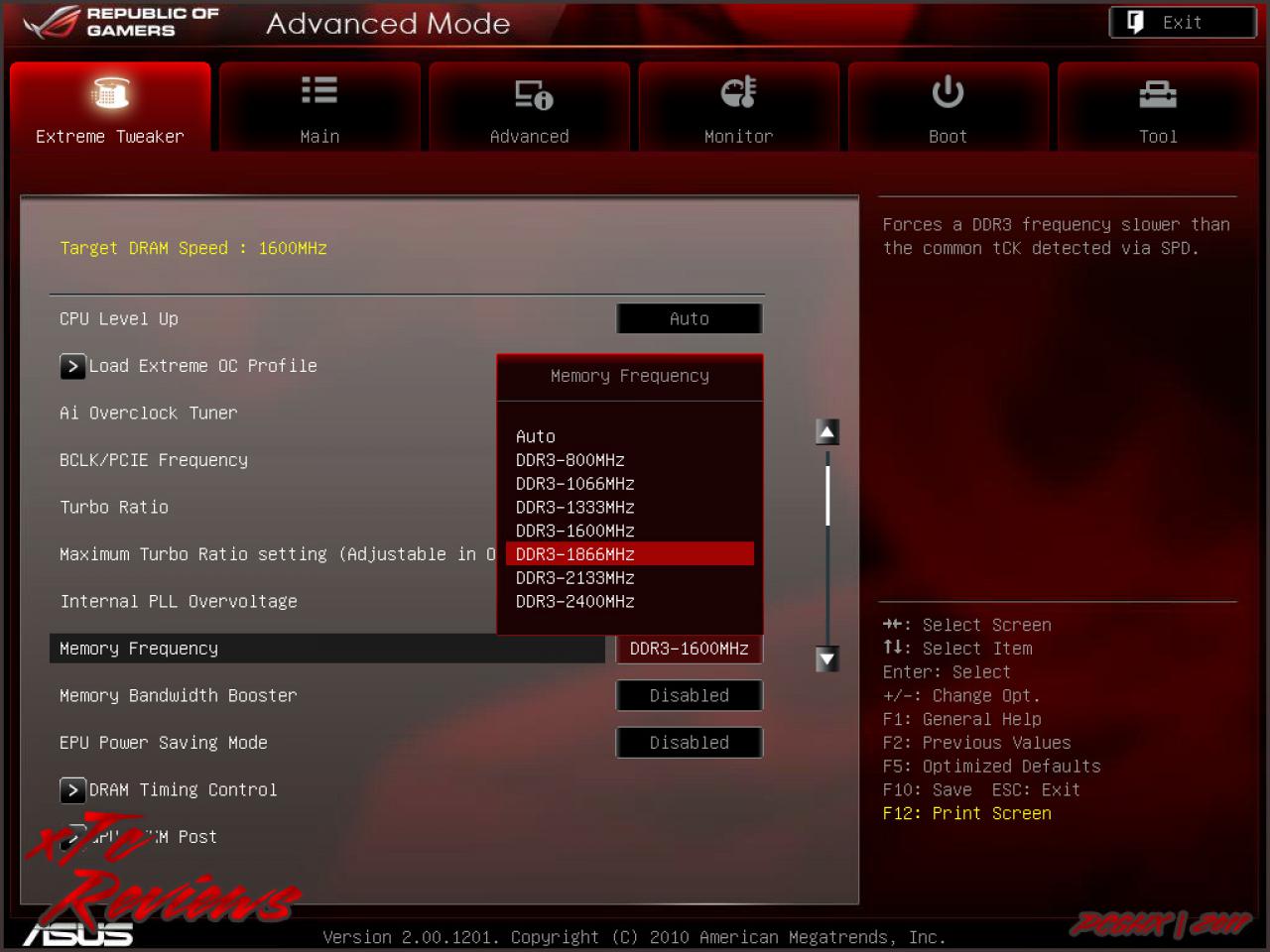Click the Boot power icon

(x=948, y=92)
